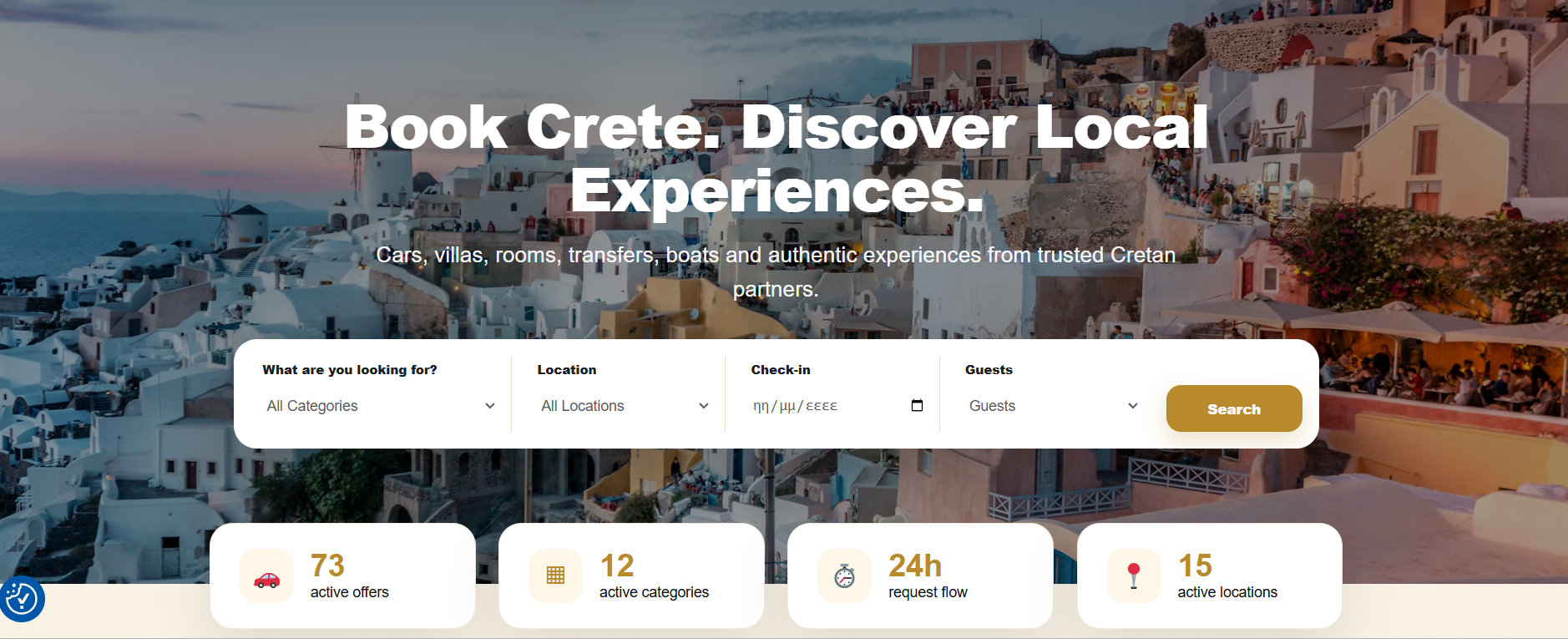Click the 'Book Crete. Discover Local Experiences.' headline

click(776, 159)
